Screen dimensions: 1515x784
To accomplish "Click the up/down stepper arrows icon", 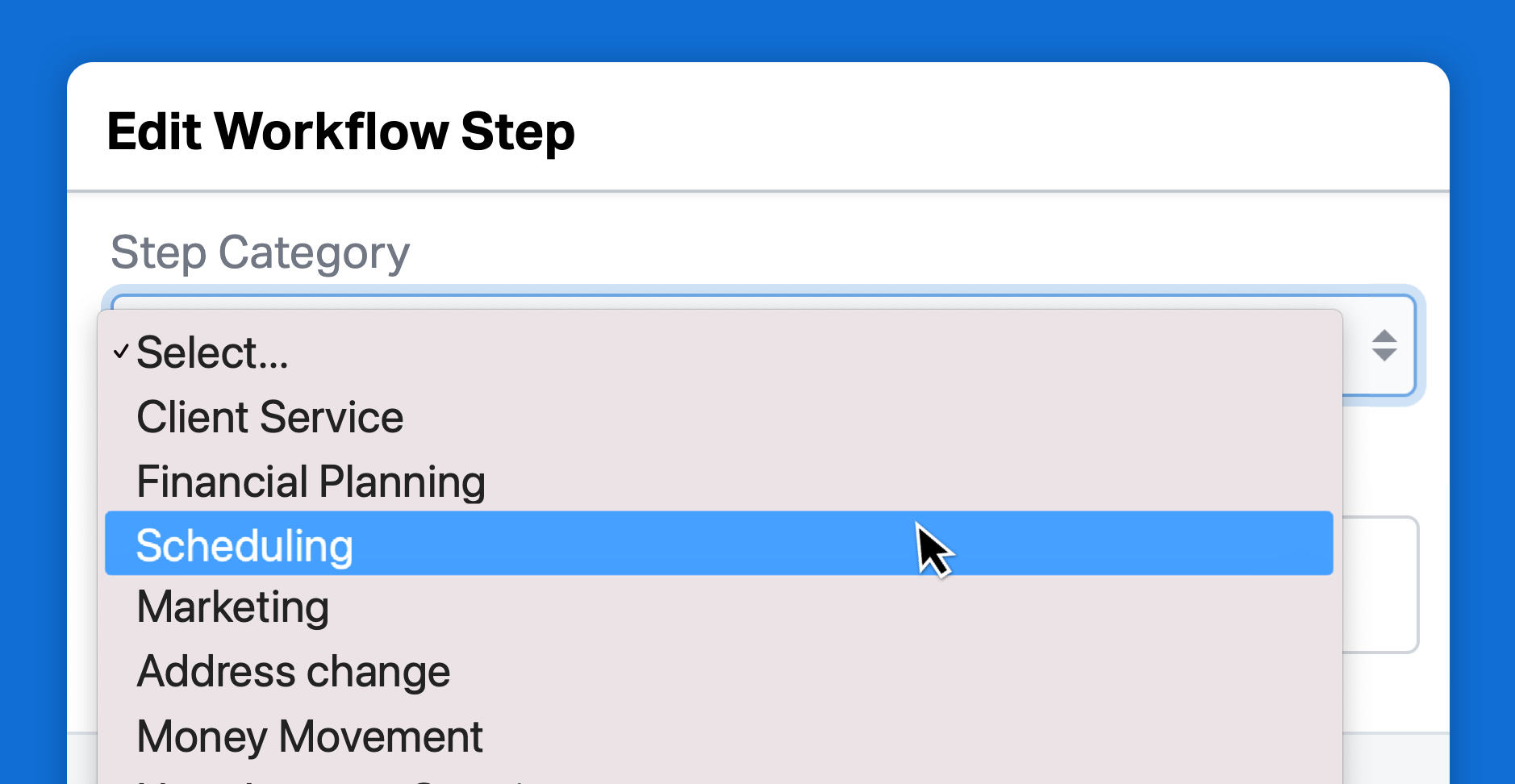I will point(1384,345).
